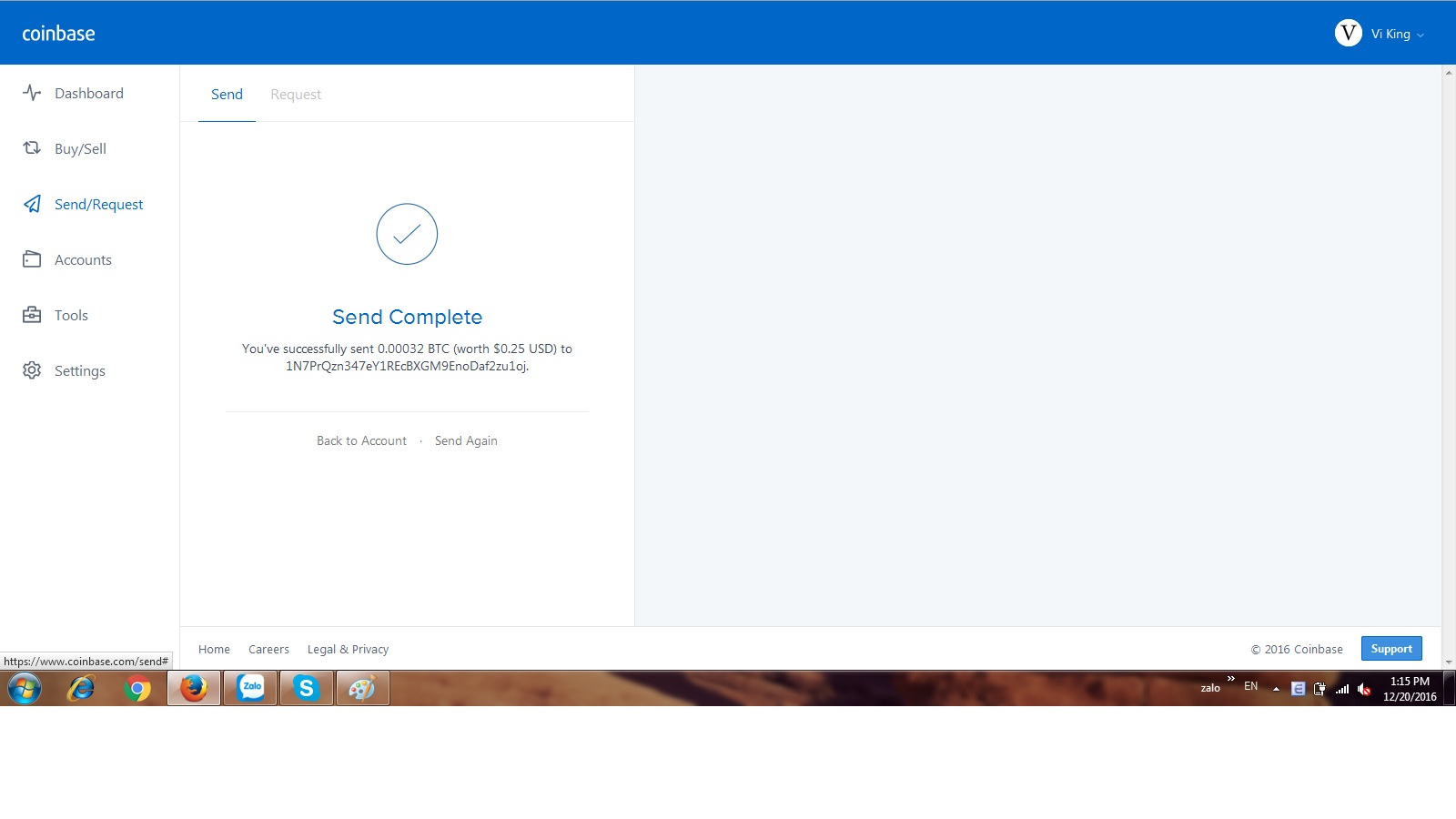Open the Accounts wallet icon
This screenshot has height=819, width=1456.
click(32, 259)
